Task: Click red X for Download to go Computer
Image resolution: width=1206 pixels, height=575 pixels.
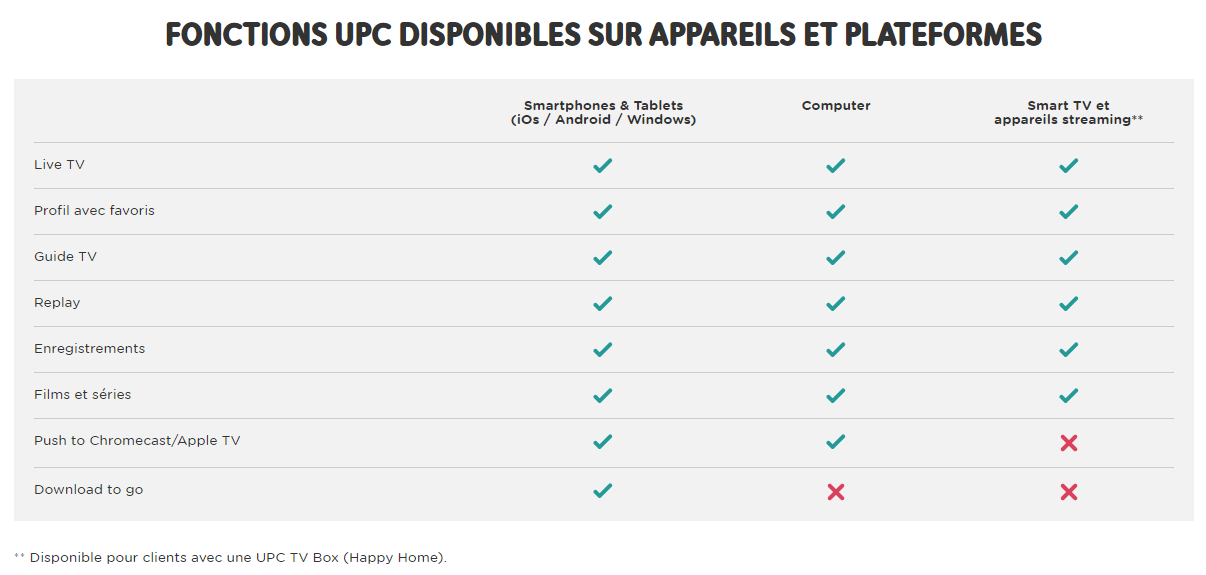Action: [836, 491]
